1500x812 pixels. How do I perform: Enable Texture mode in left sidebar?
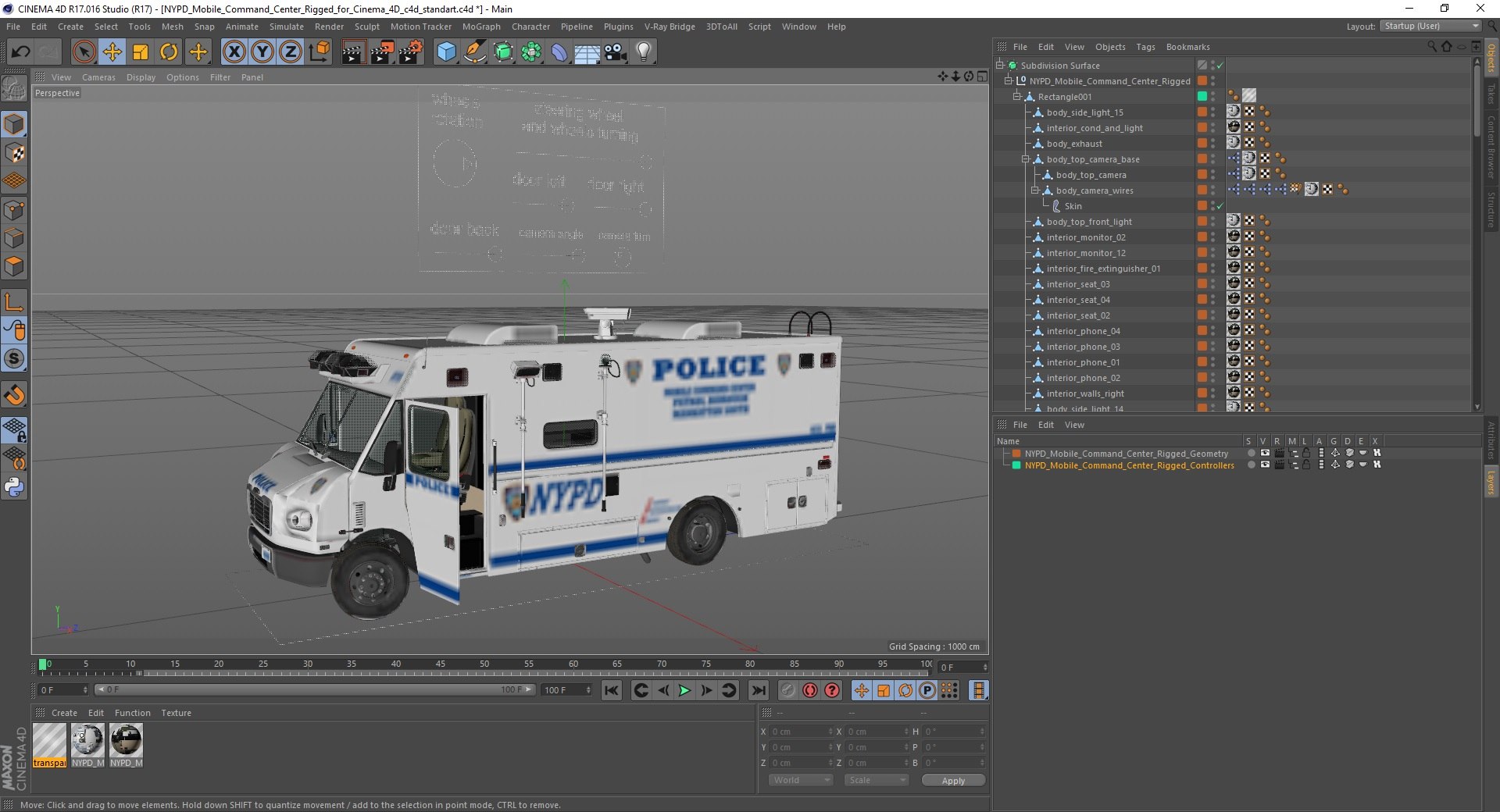tap(14, 153)
